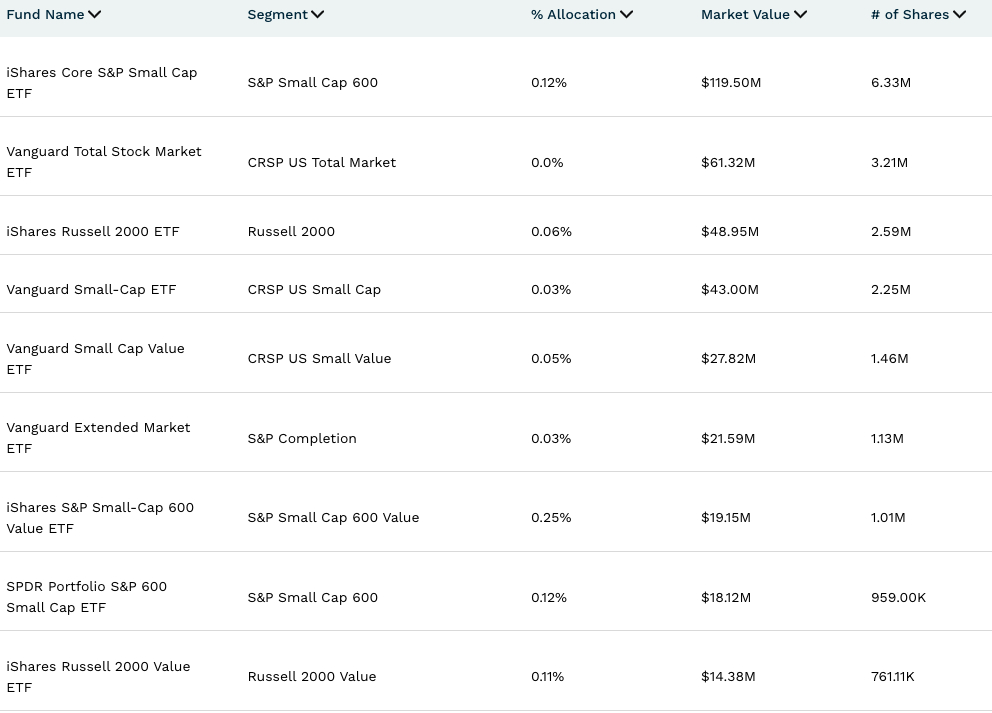
Task: Click the 959.00K shares value
Action: (898, 598)
